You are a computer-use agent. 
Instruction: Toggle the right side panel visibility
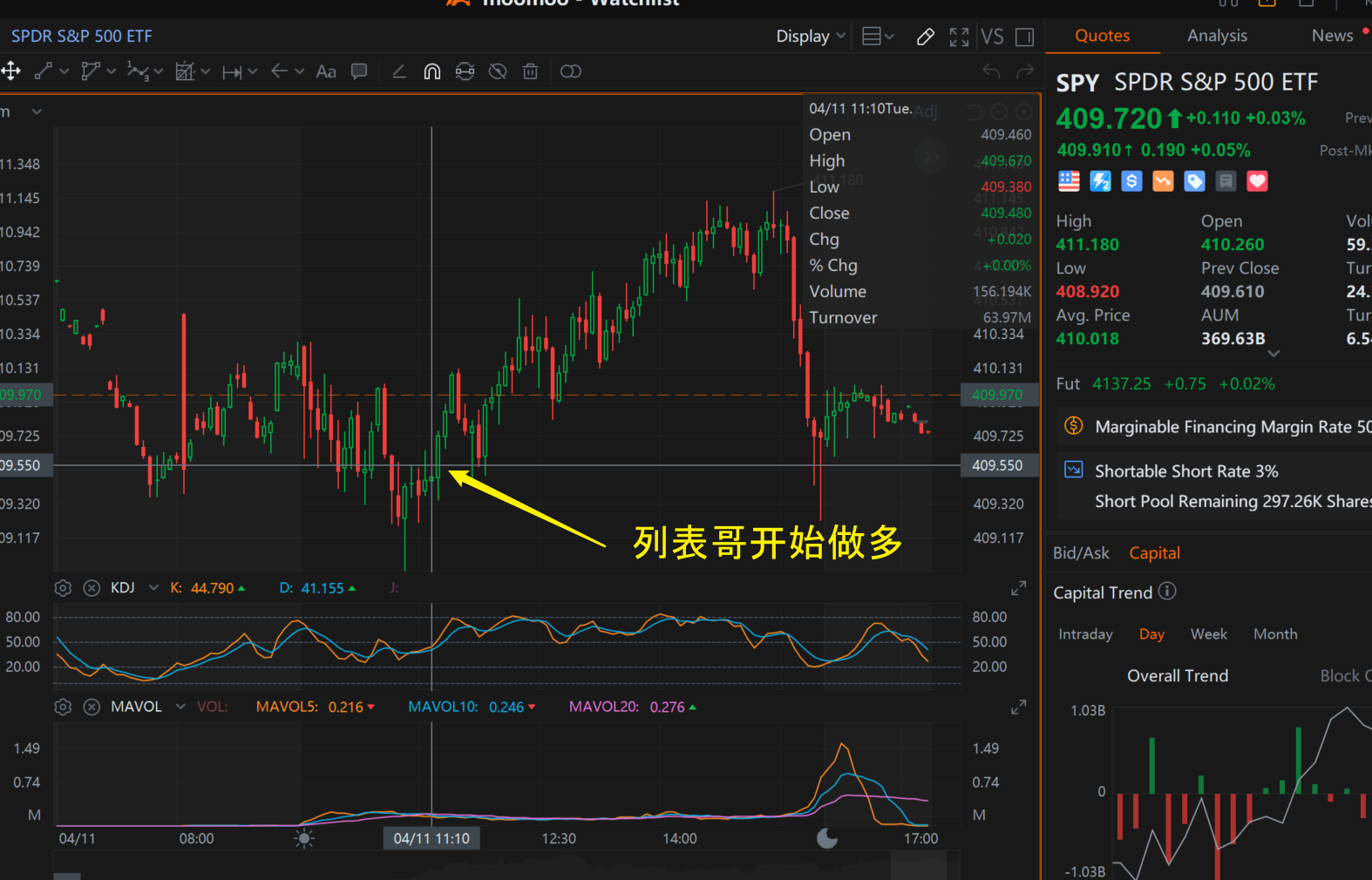[x=1025, y=37]
